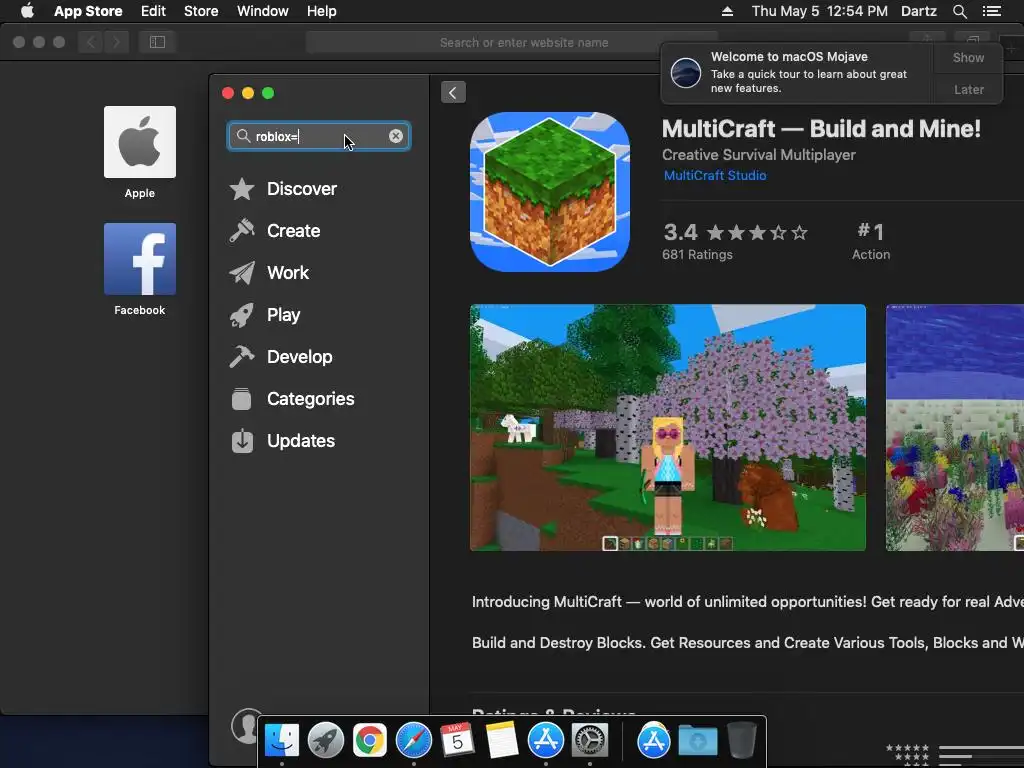Click the Updates download icon

tap(242, 441)
